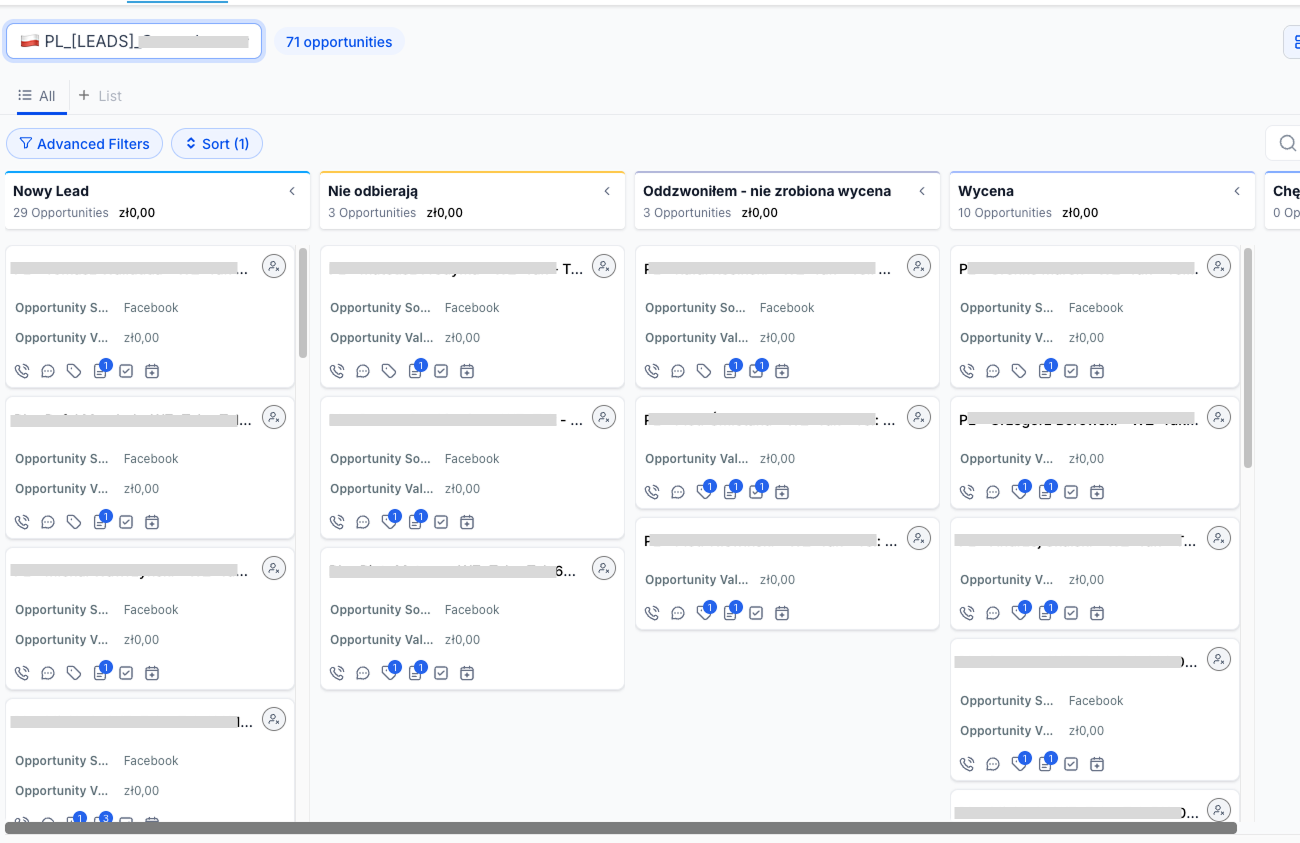
Task: Click the task checkbox icon on second Wycena card
Action: (1071, 492)
